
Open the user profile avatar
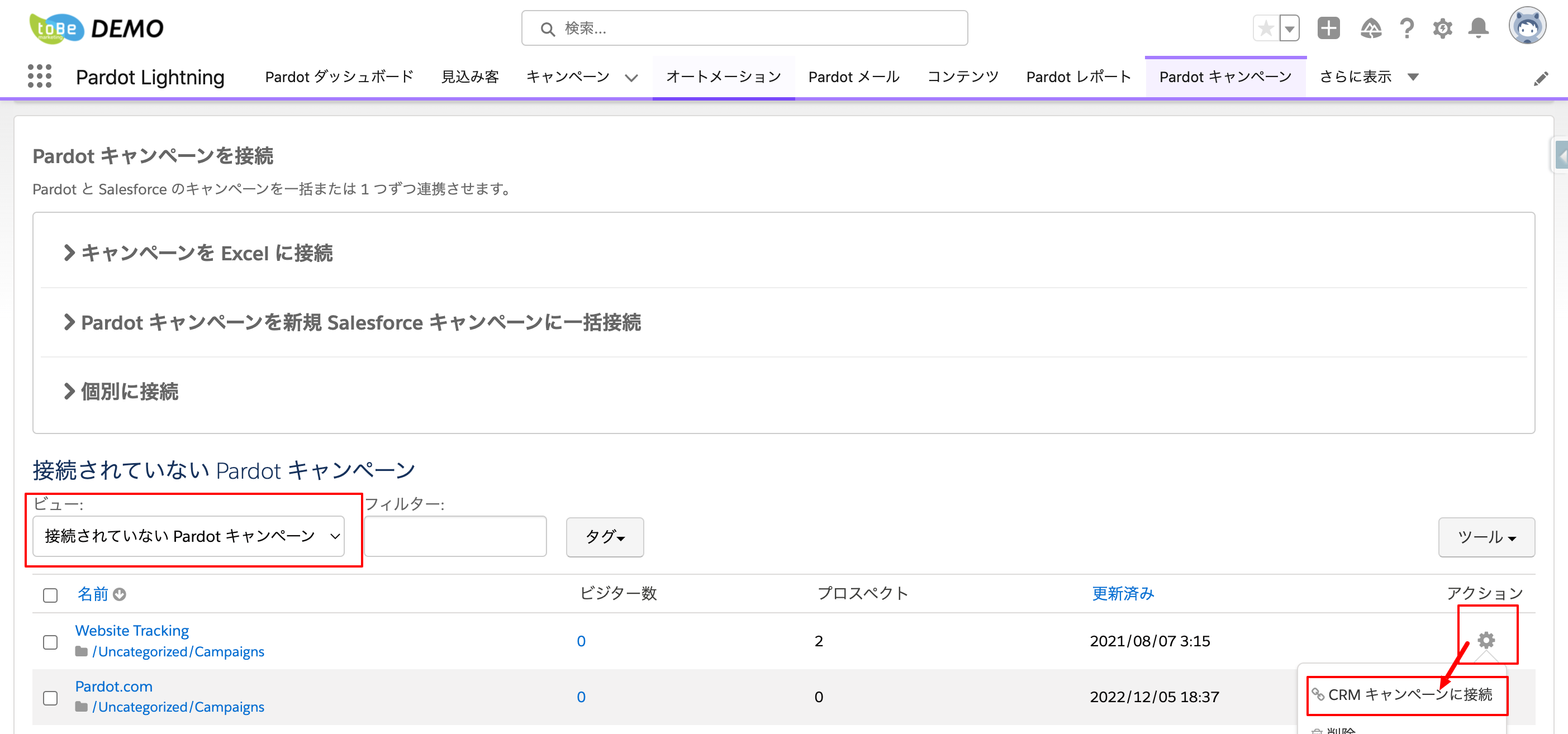[1527, 27]
